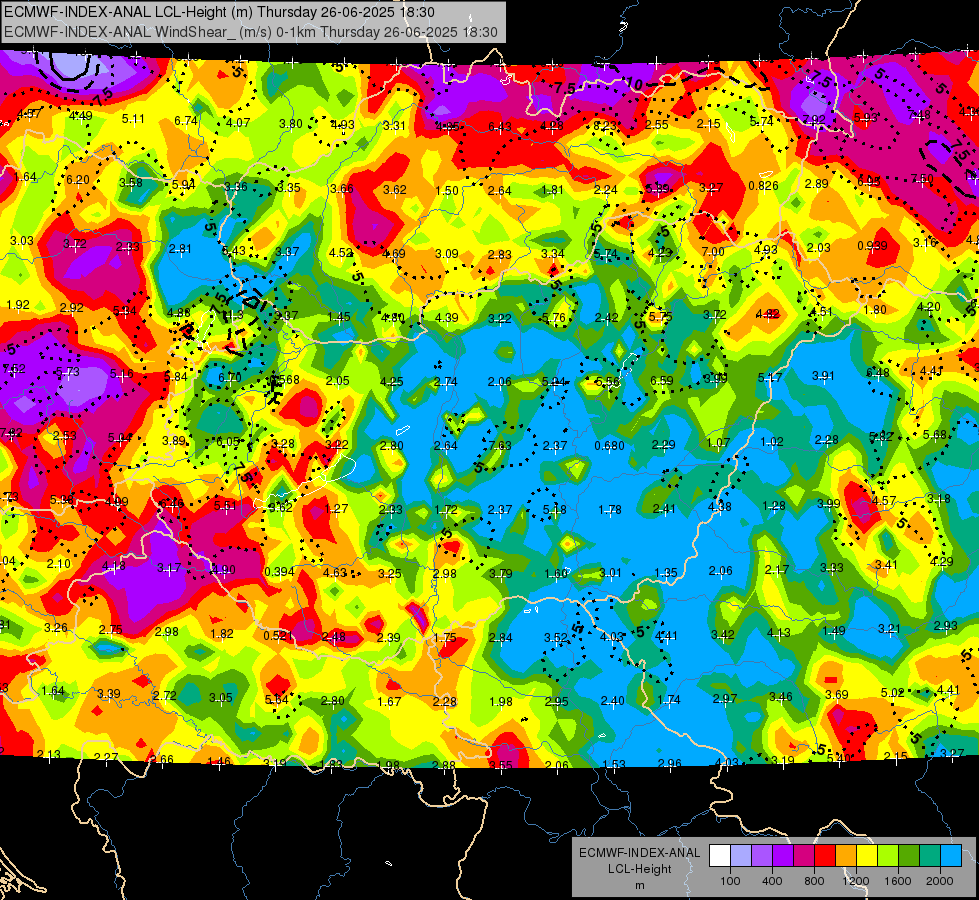
Task: Click the wind shear value 5.11
Action: click(133, 119)
